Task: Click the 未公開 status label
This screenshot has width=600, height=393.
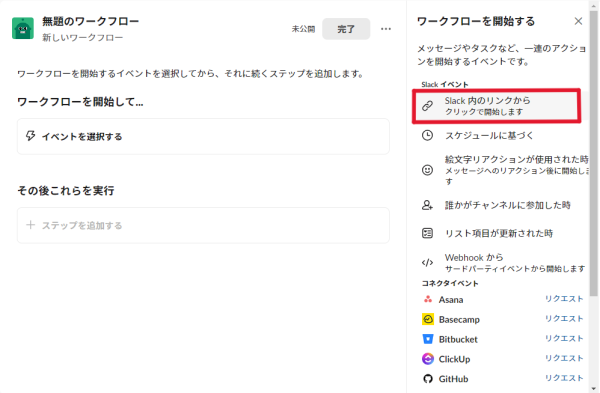Action: [x=303, y=29]
